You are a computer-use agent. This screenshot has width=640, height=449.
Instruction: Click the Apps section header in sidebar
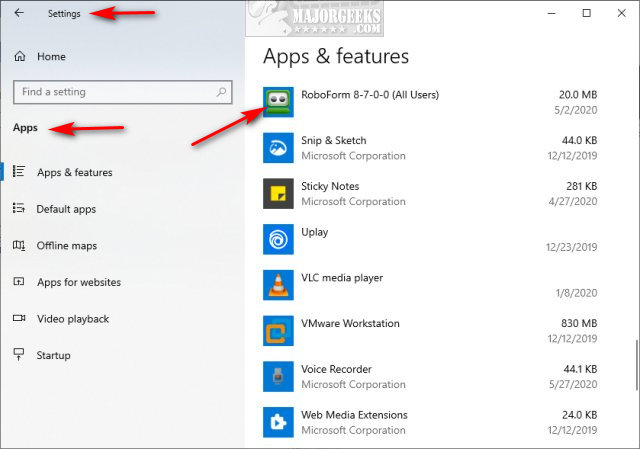click(x=25, y=128)
